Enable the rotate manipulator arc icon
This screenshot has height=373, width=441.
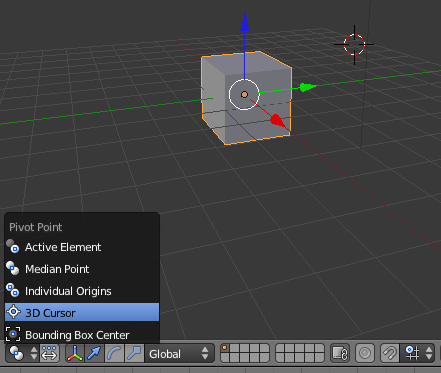click(x=114, y=353)
